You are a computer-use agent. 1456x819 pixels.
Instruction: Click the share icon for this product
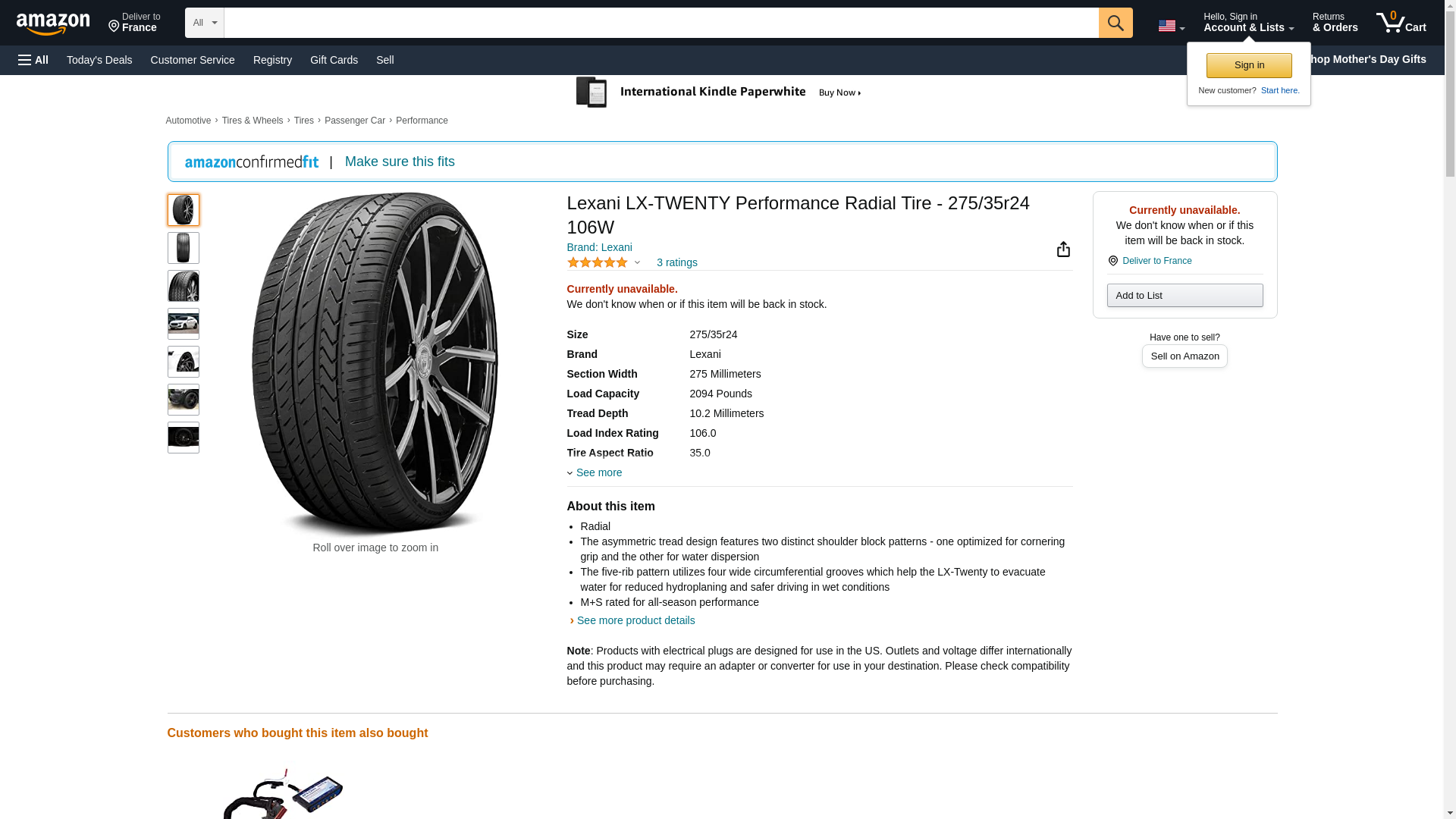click(1063, 249)
